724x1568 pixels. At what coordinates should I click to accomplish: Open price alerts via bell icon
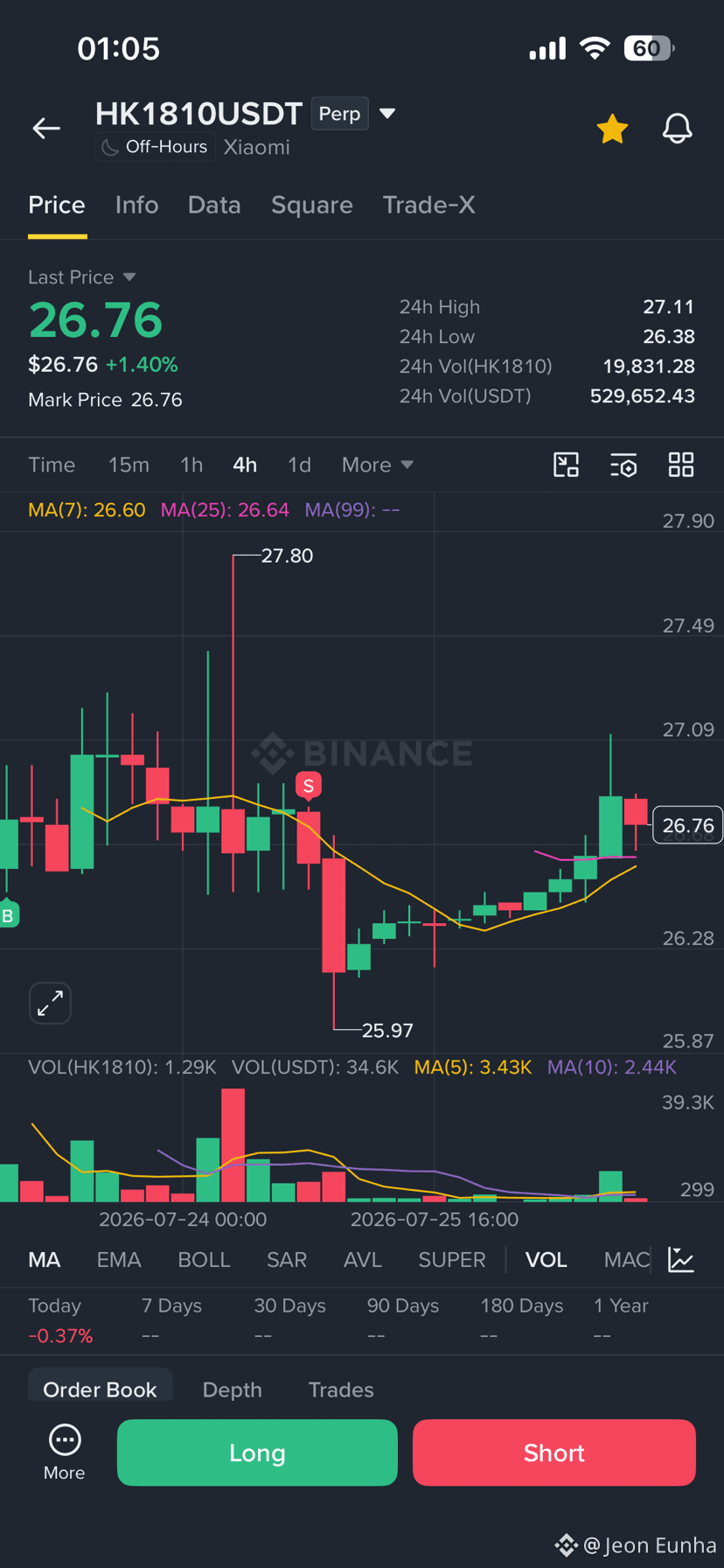(x=677, y=129)
